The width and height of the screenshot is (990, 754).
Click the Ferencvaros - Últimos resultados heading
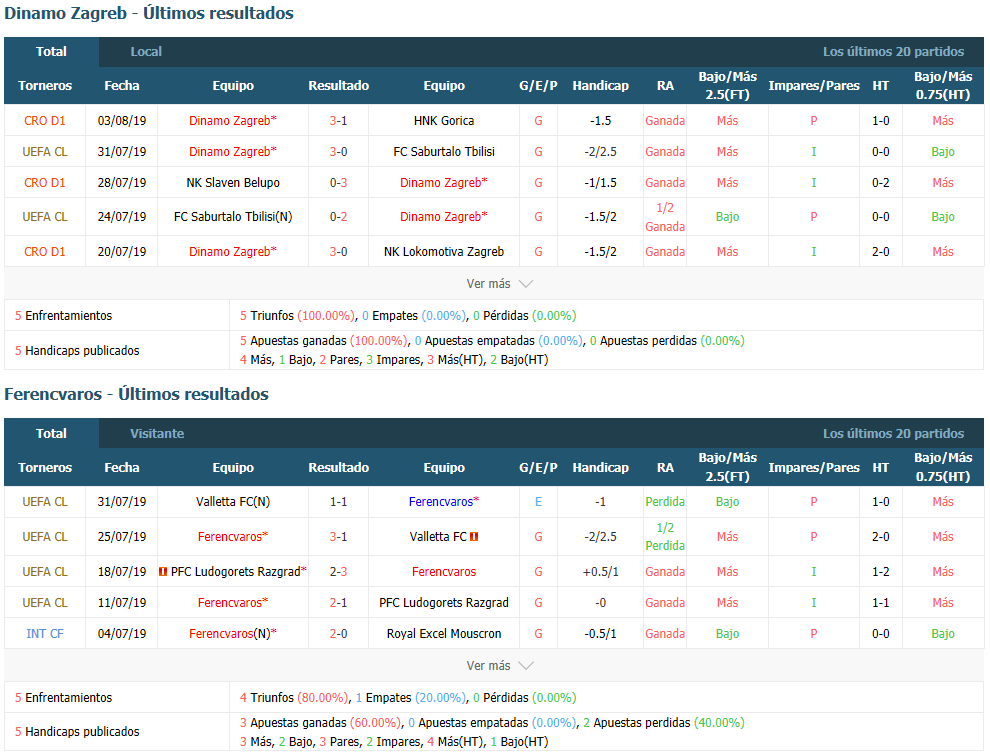click(x=136, y=394)
